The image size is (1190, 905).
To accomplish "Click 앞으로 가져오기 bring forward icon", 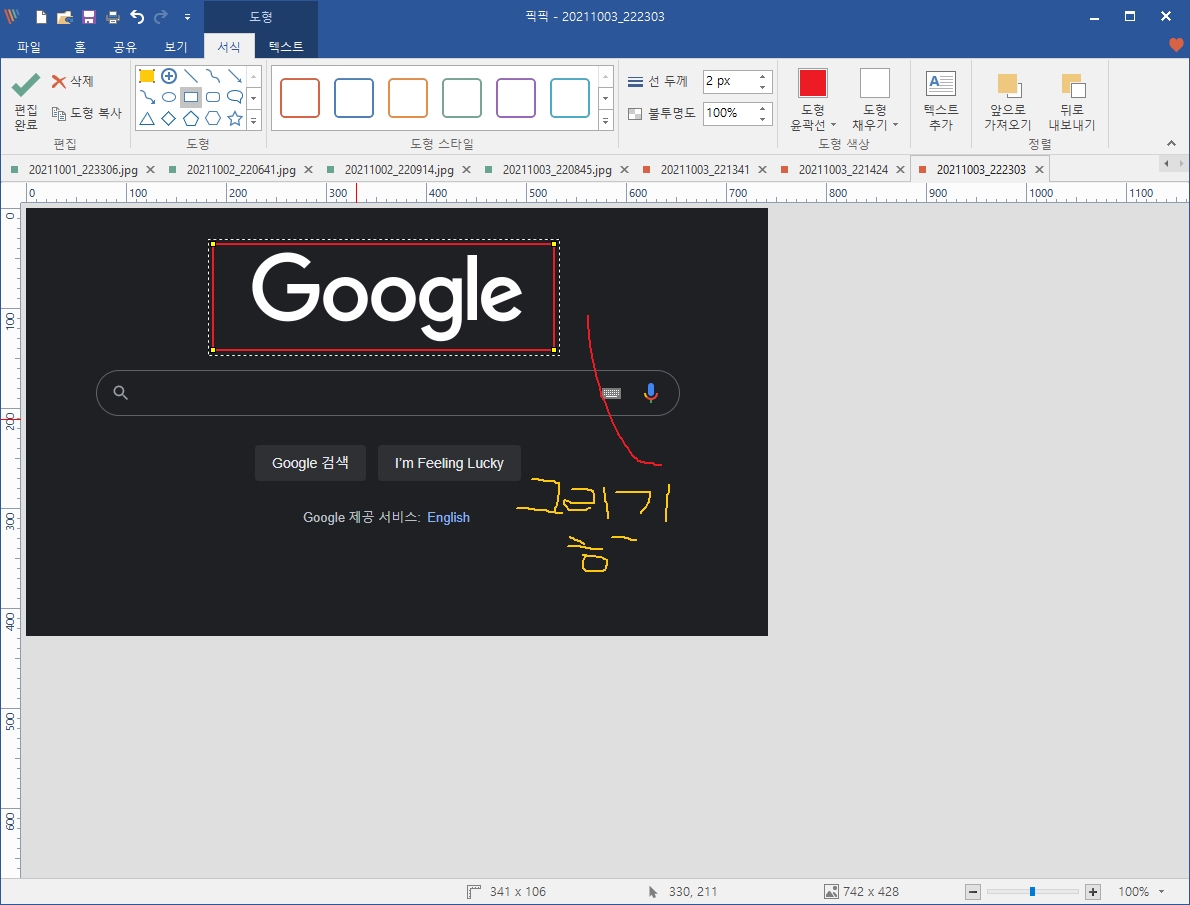I will tap(1007, 86).
